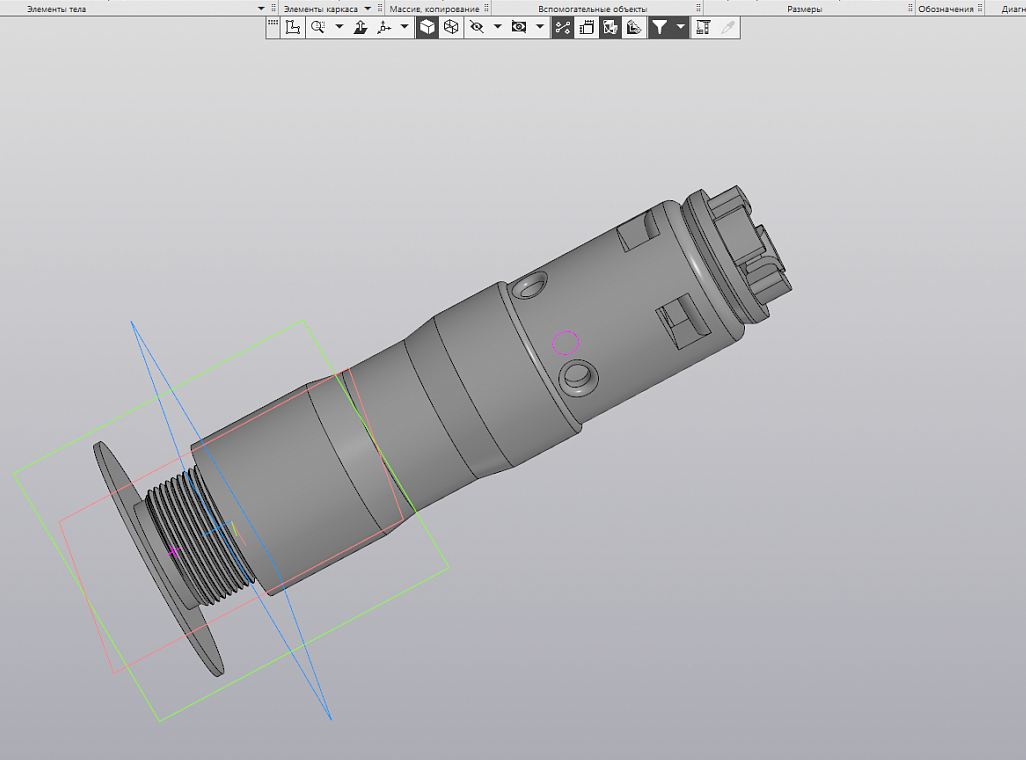The width and height of the screenshot is (1026, 760).
Task: Toggle shaded solid cube display mode
Action: (x=428, y=28)
